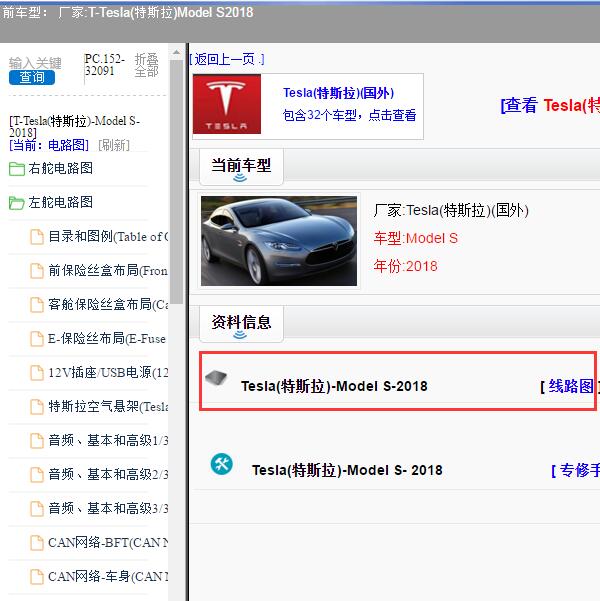The height and width of the screenshot is (601, 600).
Task: Click the left panel scrollbar up arrow
Action: click(x=176, y=53)
